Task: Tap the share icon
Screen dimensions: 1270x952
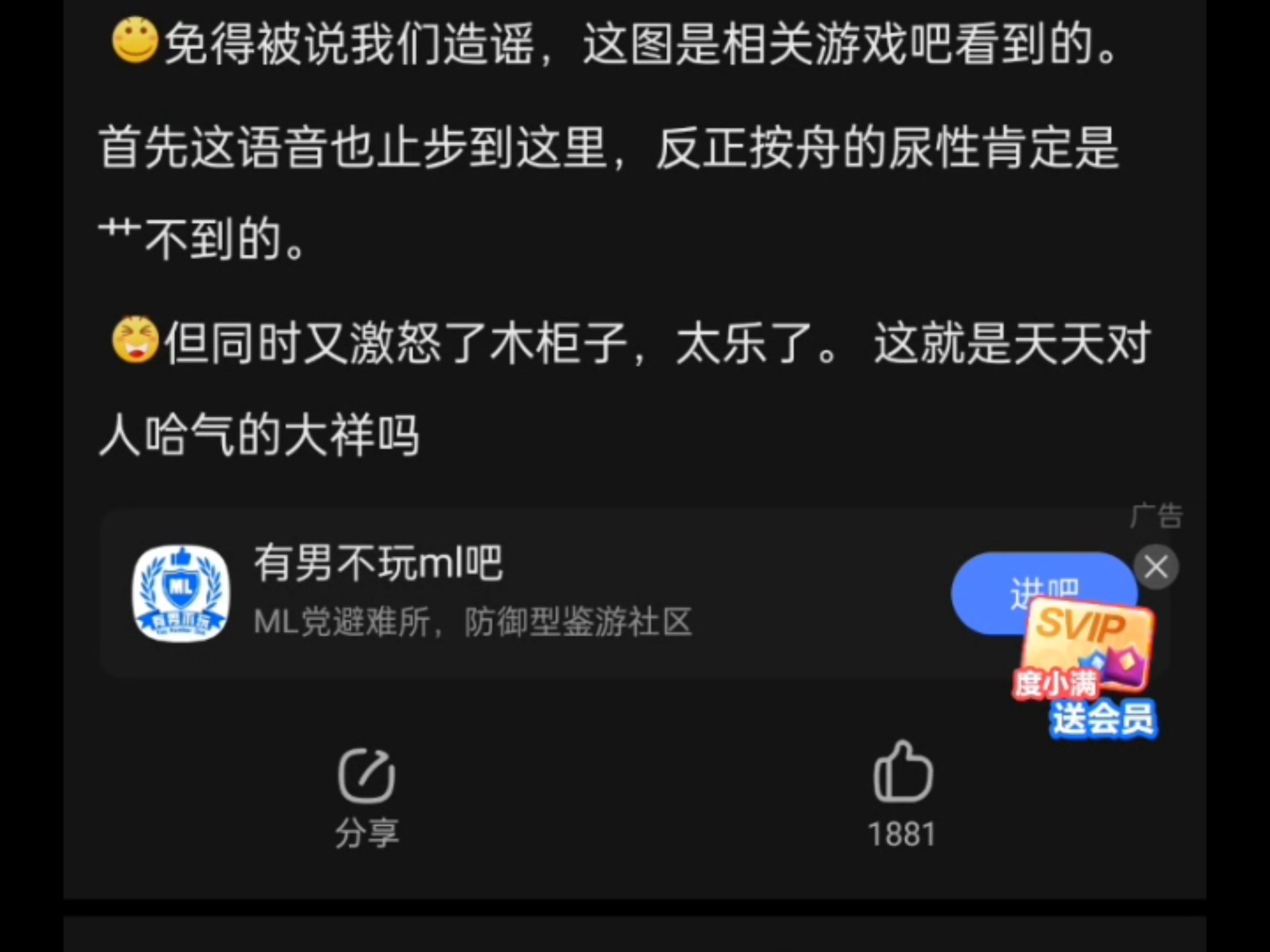Action: click(x=366, y=775)
